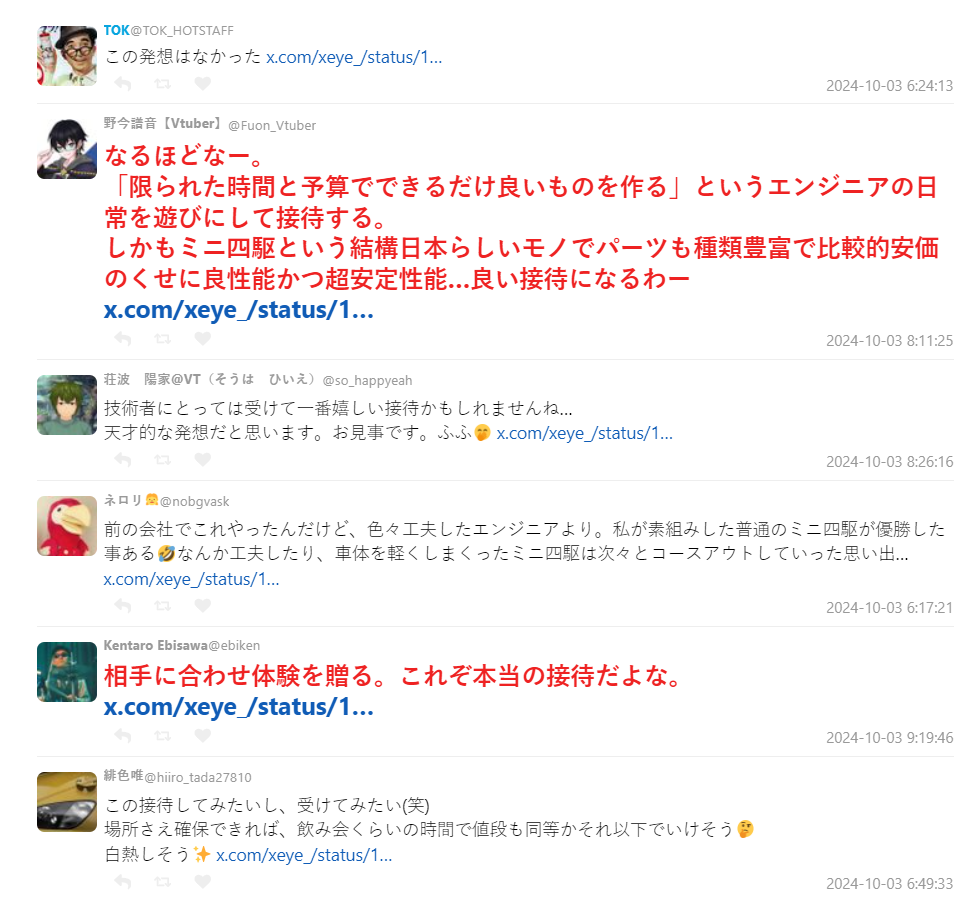The image size is (959, 905).
Task: Open Kentaro Ebisawa's avatar image
Action: (x=67, y=672)
